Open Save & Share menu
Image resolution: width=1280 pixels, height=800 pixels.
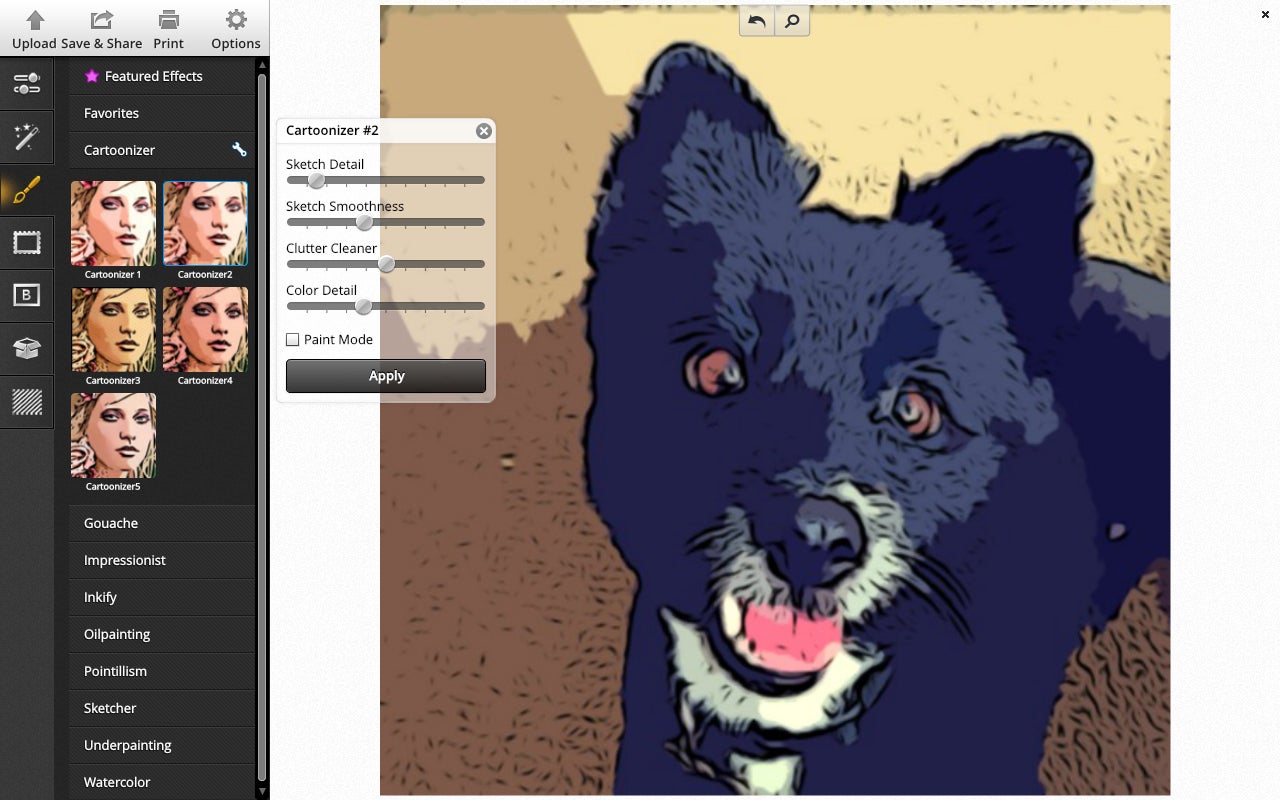click(101, 28)
